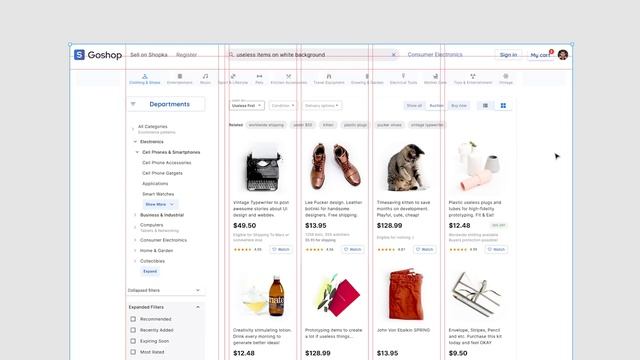Image resolution: width=640 pixels, height=360 pixels.
Task: Open the orange shorts product image
Action: 406,294
